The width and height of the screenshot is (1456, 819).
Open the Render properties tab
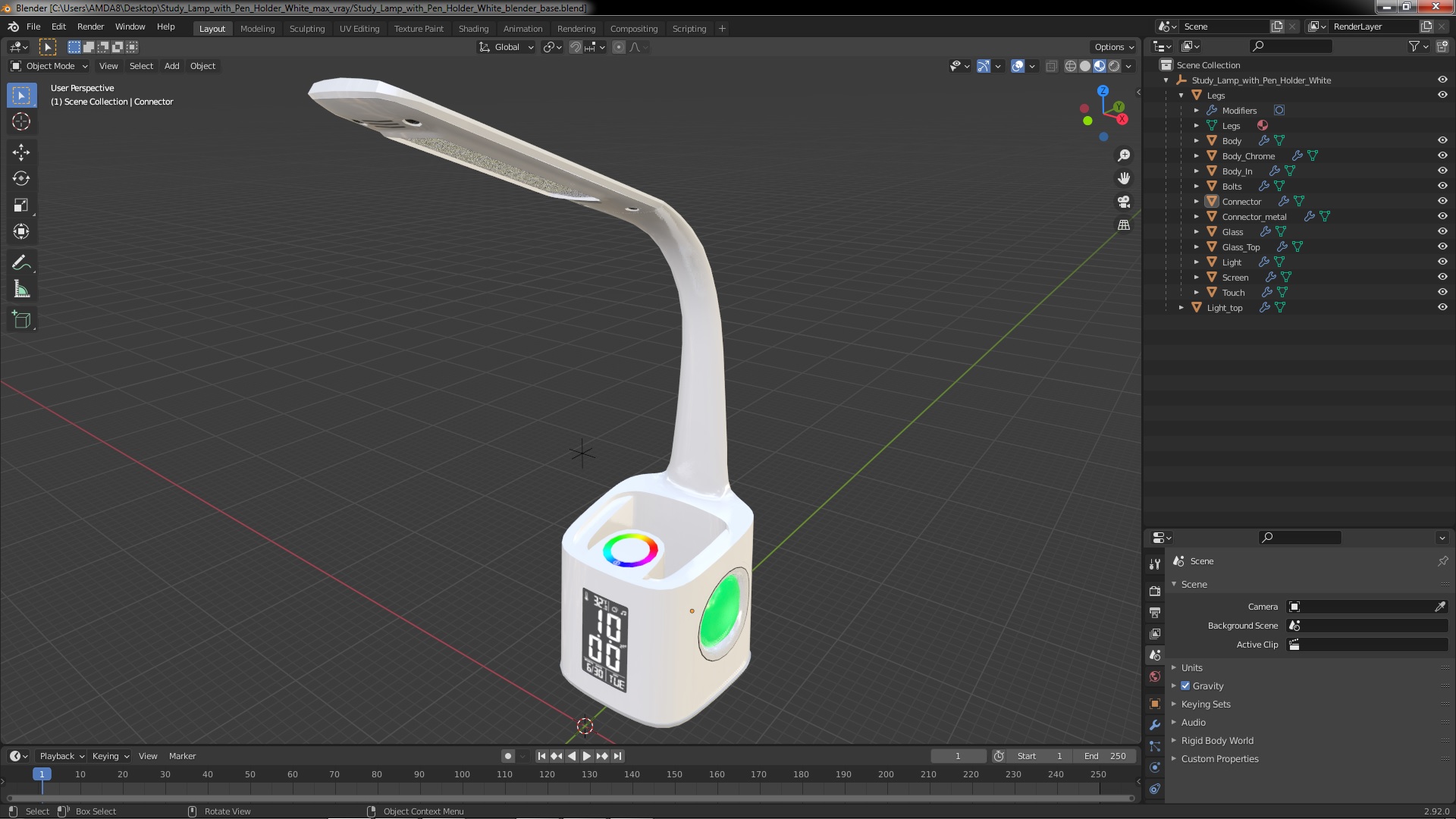(x=1155, y=591)
